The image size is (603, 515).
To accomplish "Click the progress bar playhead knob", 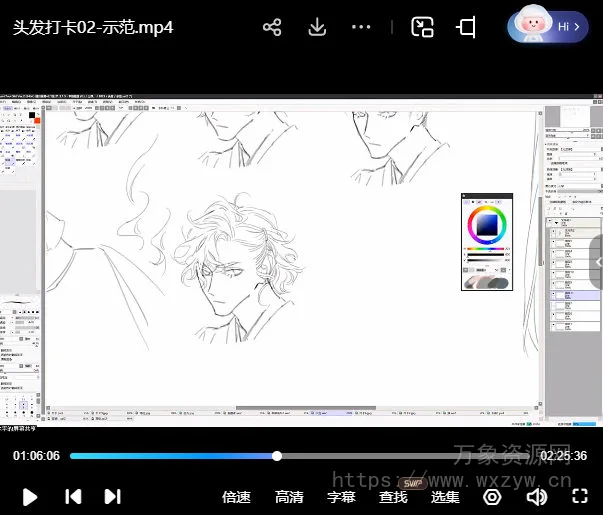I will point(277,456).
